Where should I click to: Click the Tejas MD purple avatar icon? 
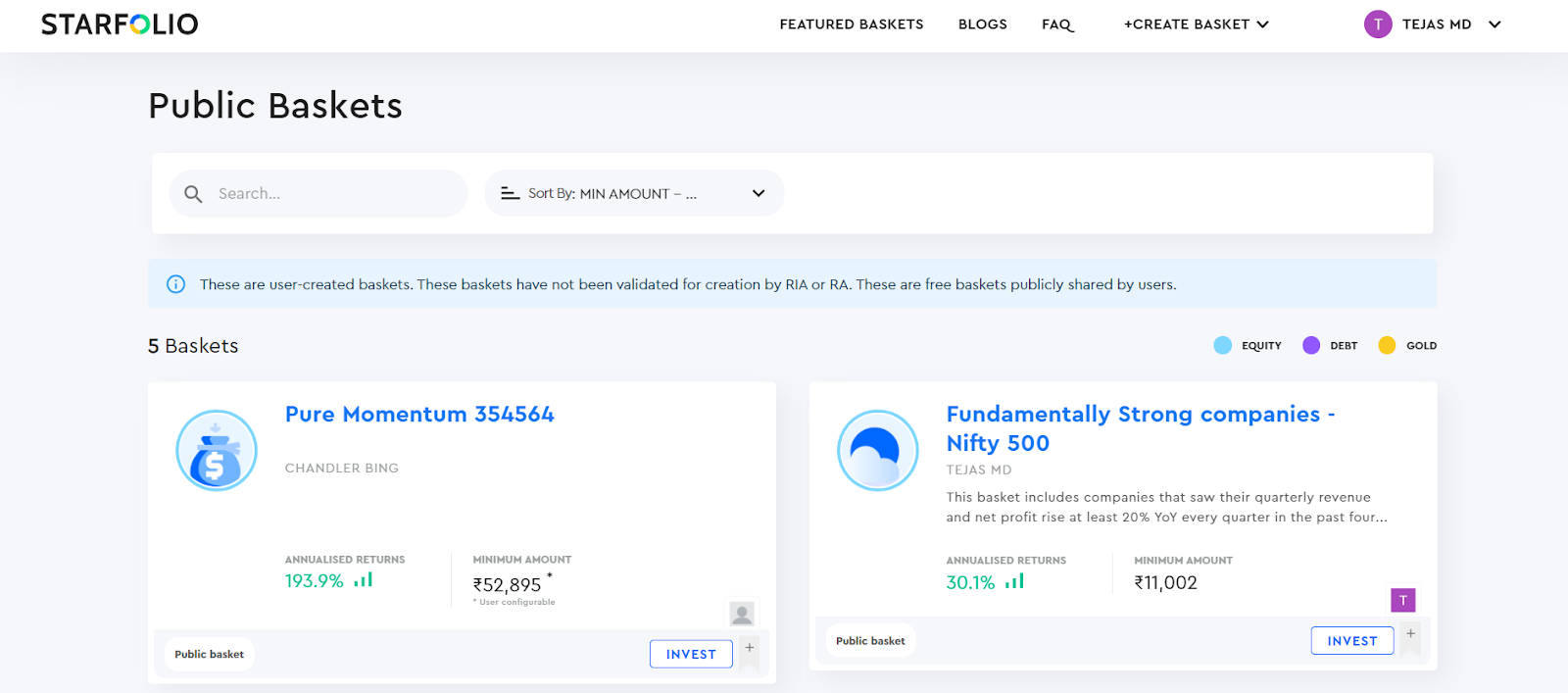[1378, 25]
